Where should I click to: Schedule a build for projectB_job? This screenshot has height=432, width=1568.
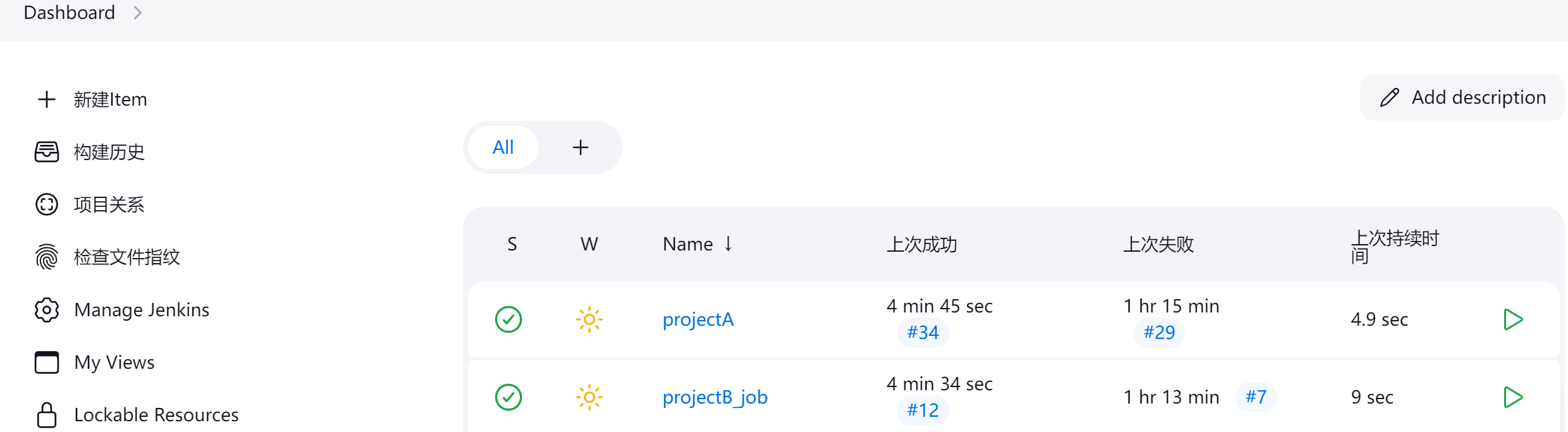click(x=1512, y=397)
